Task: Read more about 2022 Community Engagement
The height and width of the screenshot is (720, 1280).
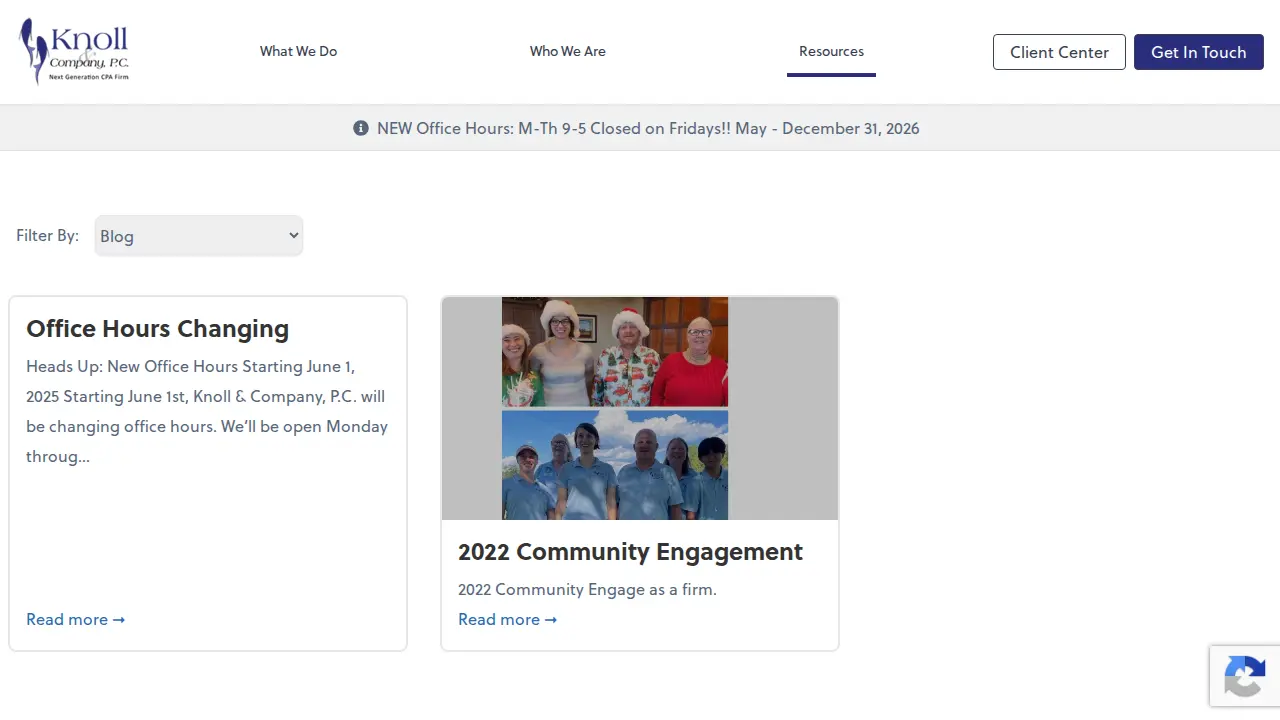Action: (x=508, y=619)
